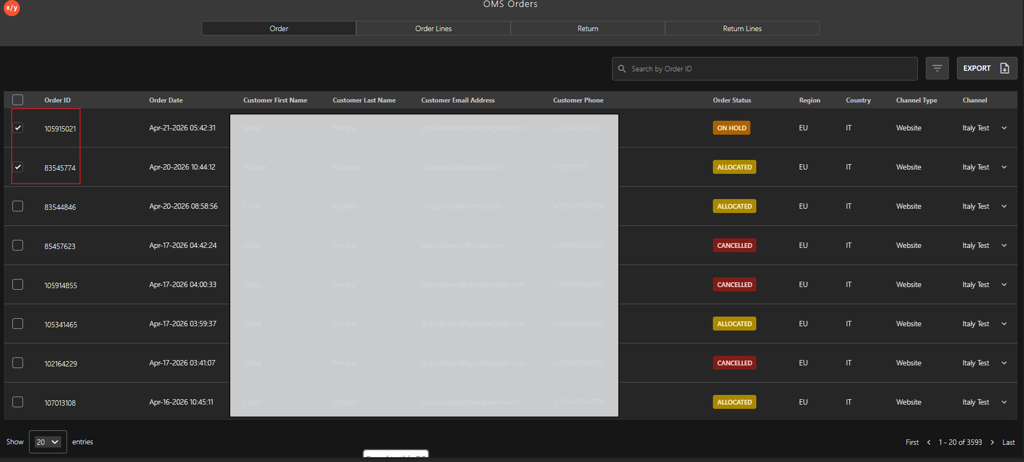Sort by Order Status column header
Screen dimensions: 1024x462
[x=732, y=100]
